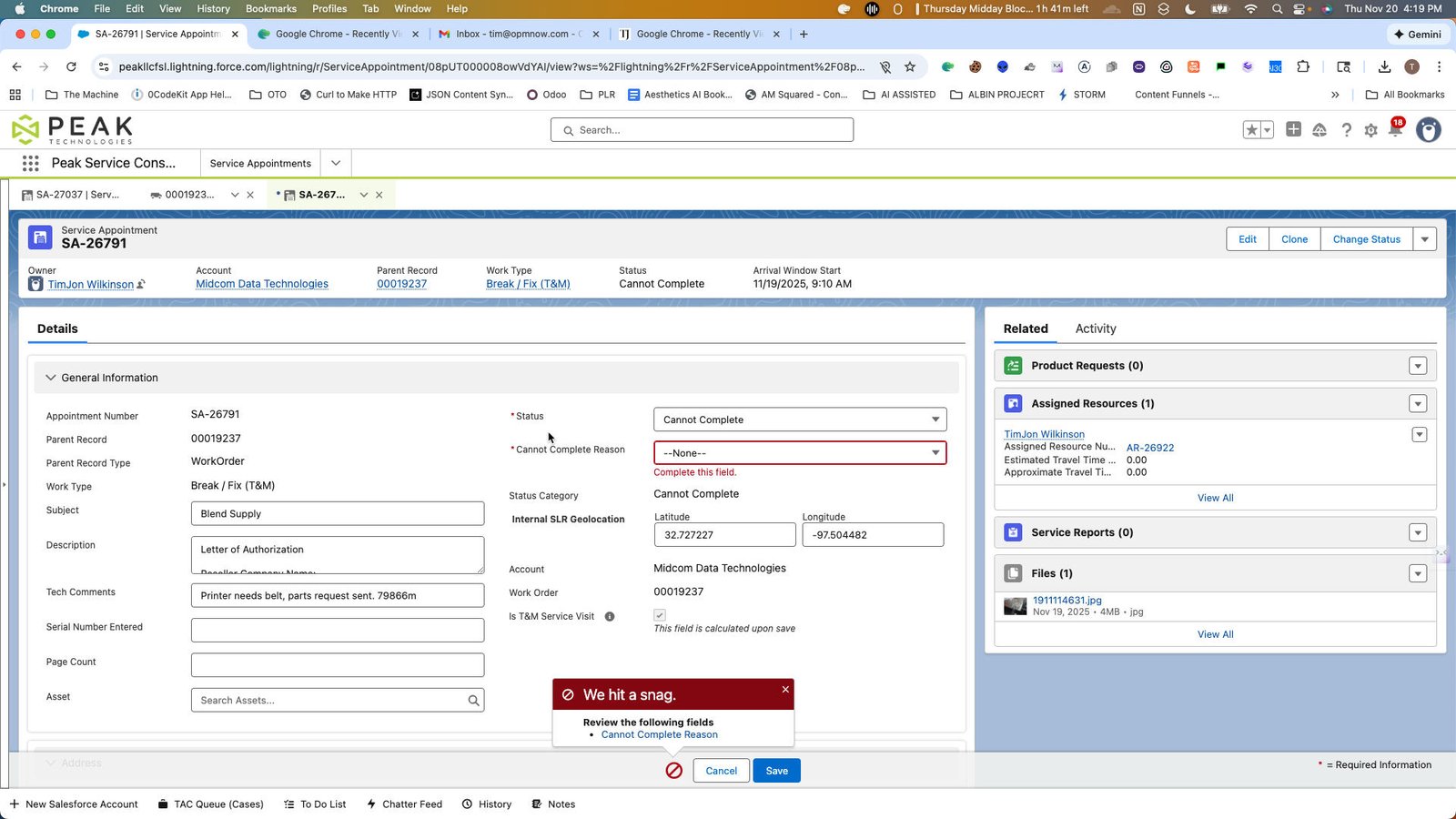Open the Product Requests dropdown arrow
1456x819 pixels.
click(1418, 366)
